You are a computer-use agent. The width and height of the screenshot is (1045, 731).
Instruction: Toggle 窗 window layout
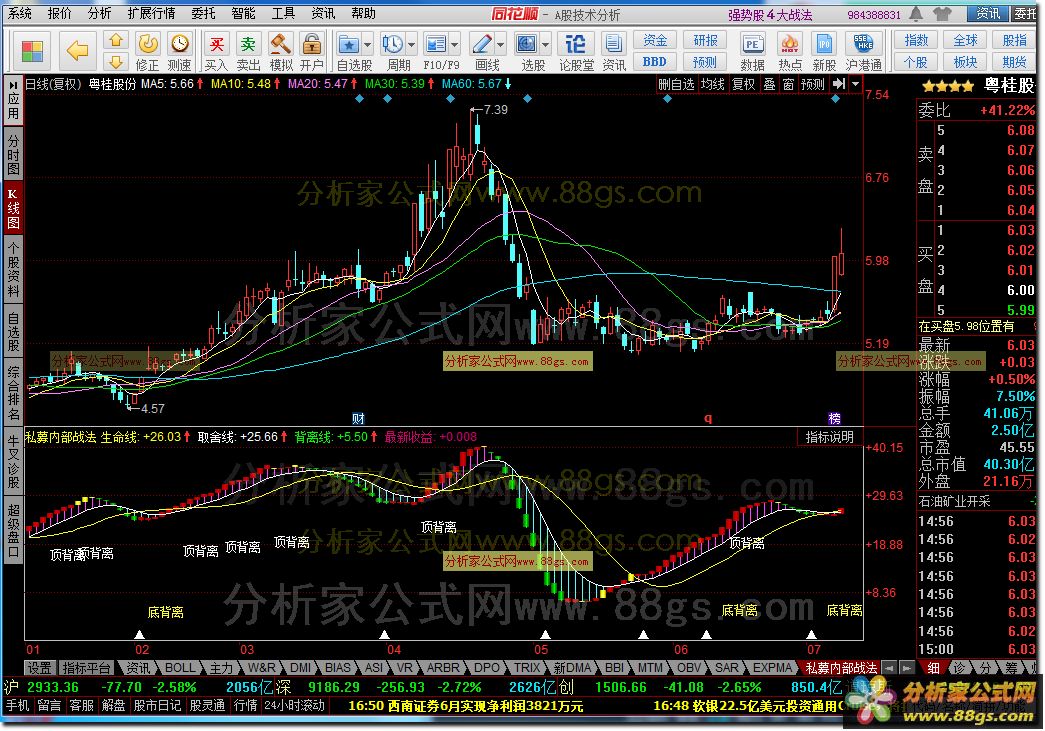788,85
